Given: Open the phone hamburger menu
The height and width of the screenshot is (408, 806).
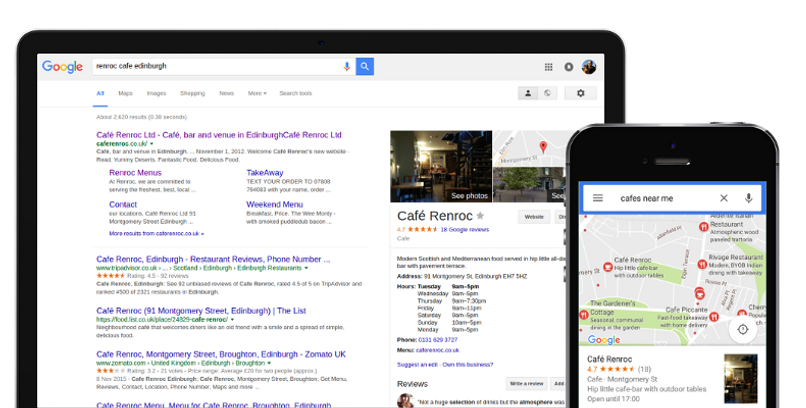Looking at the screenshot, I should (598, 198).
